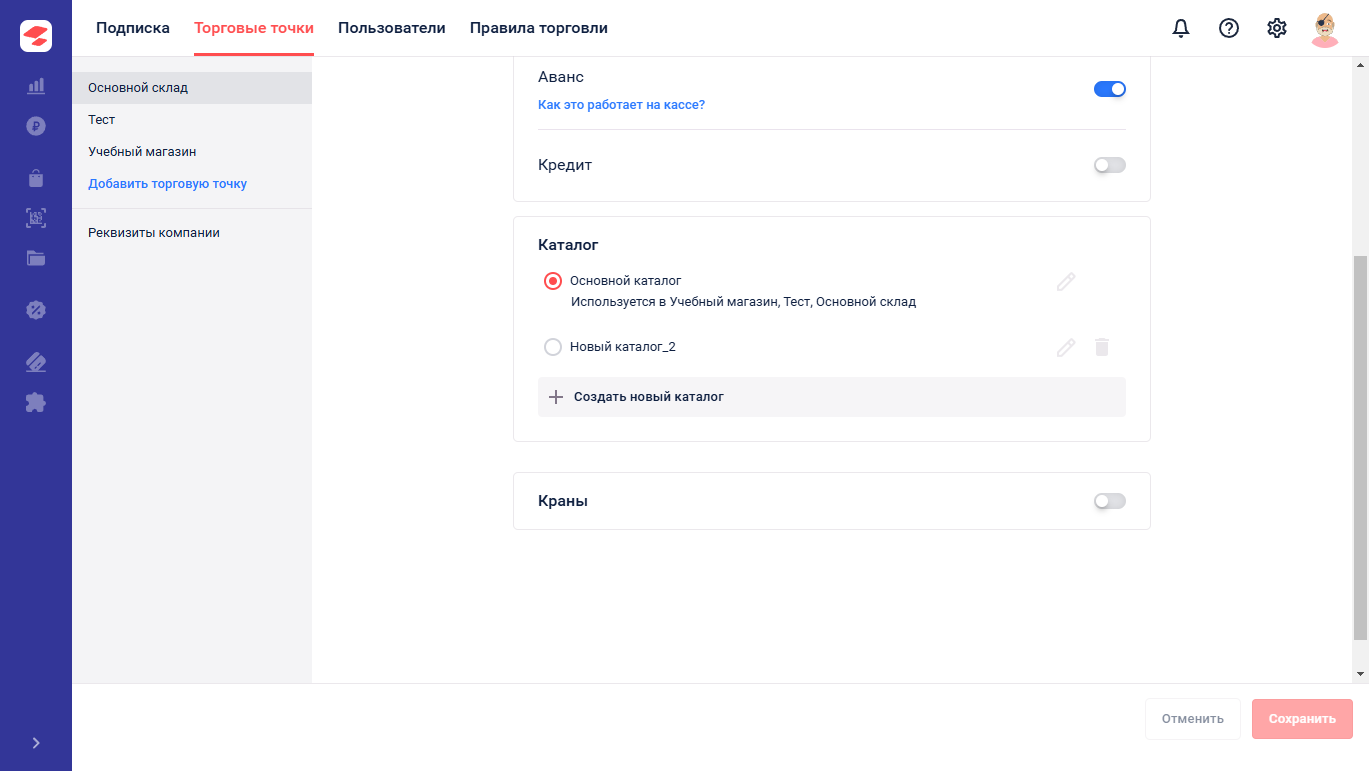Switch to the Подписка tab
The height and width of the screenshot is (771, 1369).
pyautogui.click(x=133, y=28)
